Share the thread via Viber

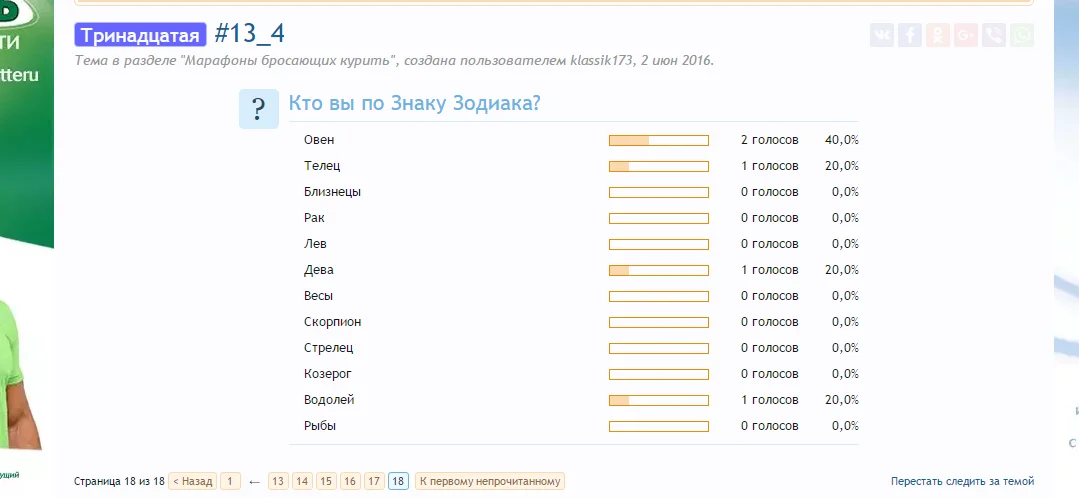coord(994,35)
